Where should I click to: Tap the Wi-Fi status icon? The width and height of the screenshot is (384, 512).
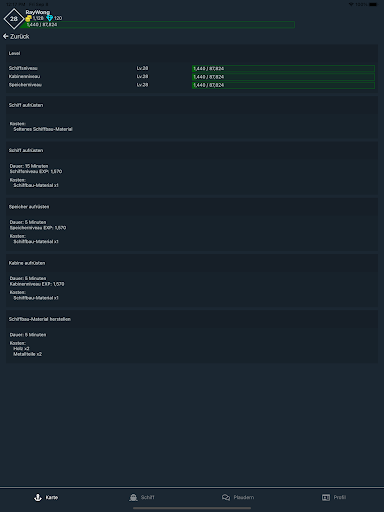pyautogui.click(x=351, y=4)
